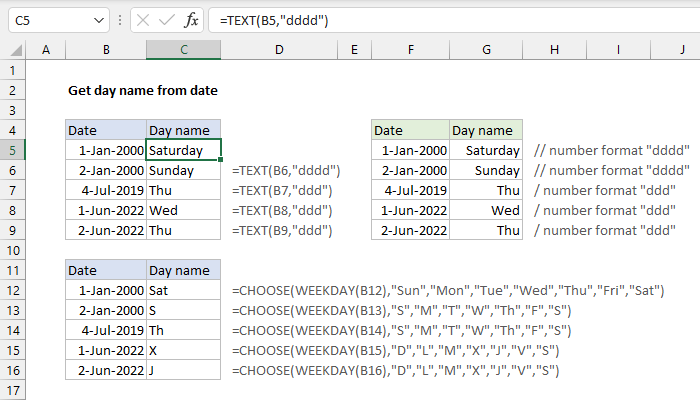Select row 5 header
Viewport: 700px width, 400px height.
pos(13,150)
